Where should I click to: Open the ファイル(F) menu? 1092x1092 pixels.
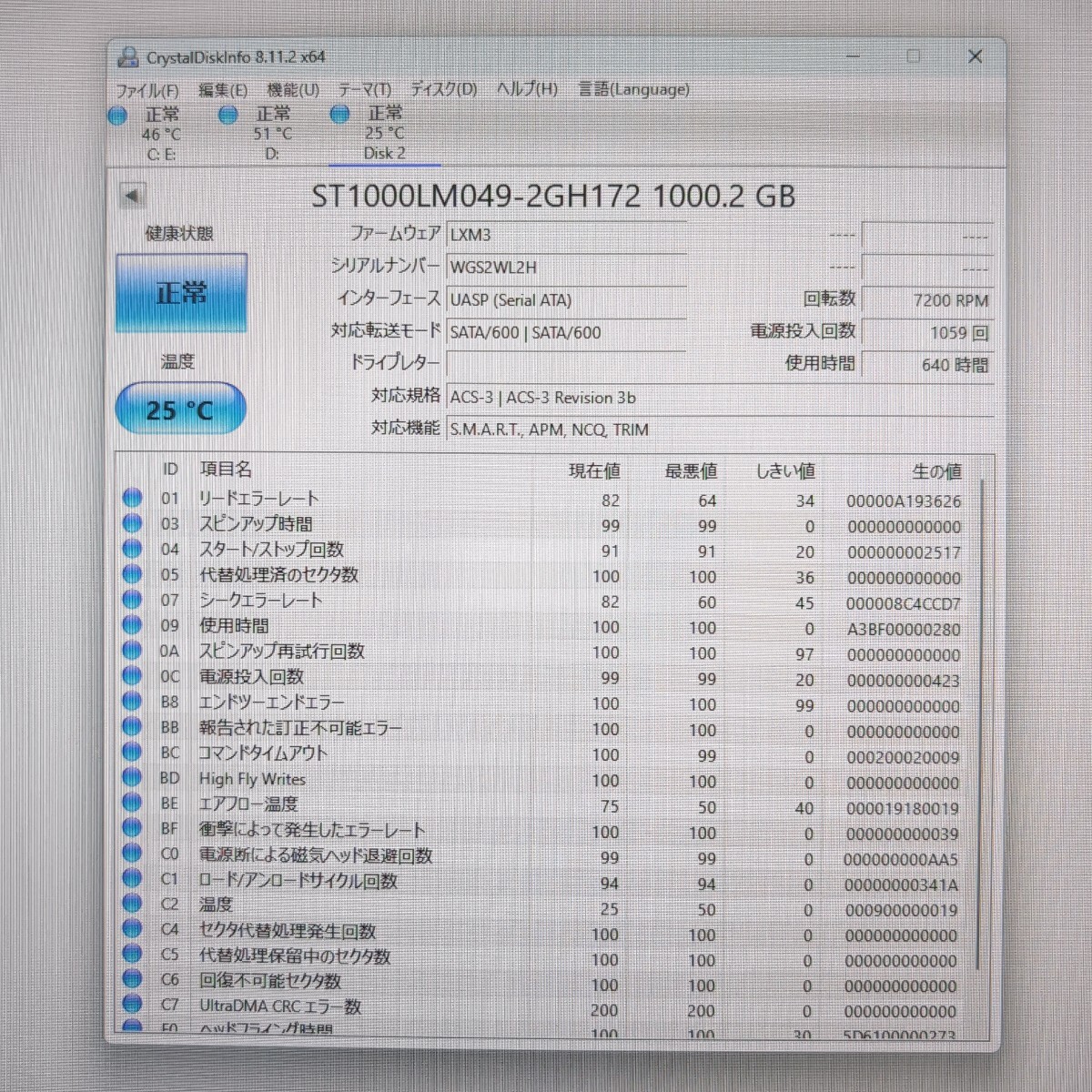click(x=147, y=90)
